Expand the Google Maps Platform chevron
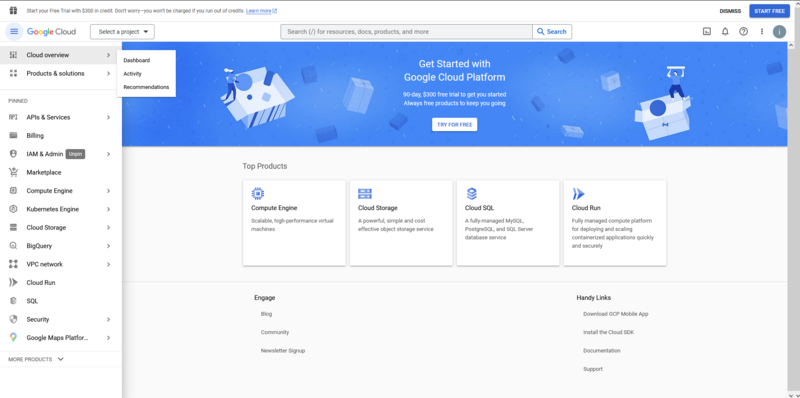 click(108, 338)
